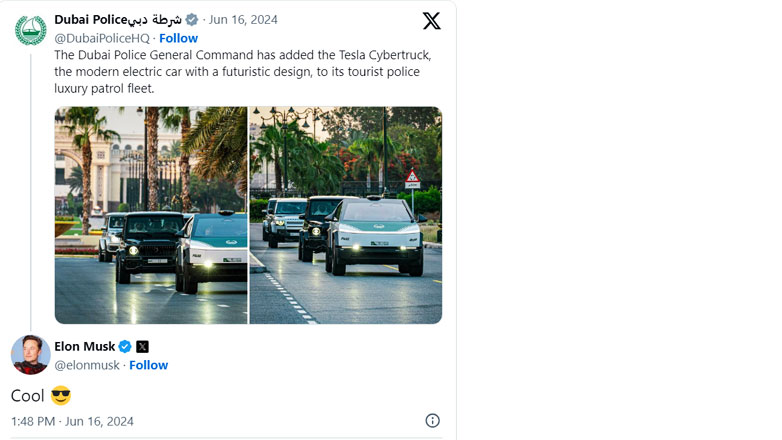Viewport: 782px width, 440px height.
Task: Open the Elon Musk display name link
Action: coord(84,347)
